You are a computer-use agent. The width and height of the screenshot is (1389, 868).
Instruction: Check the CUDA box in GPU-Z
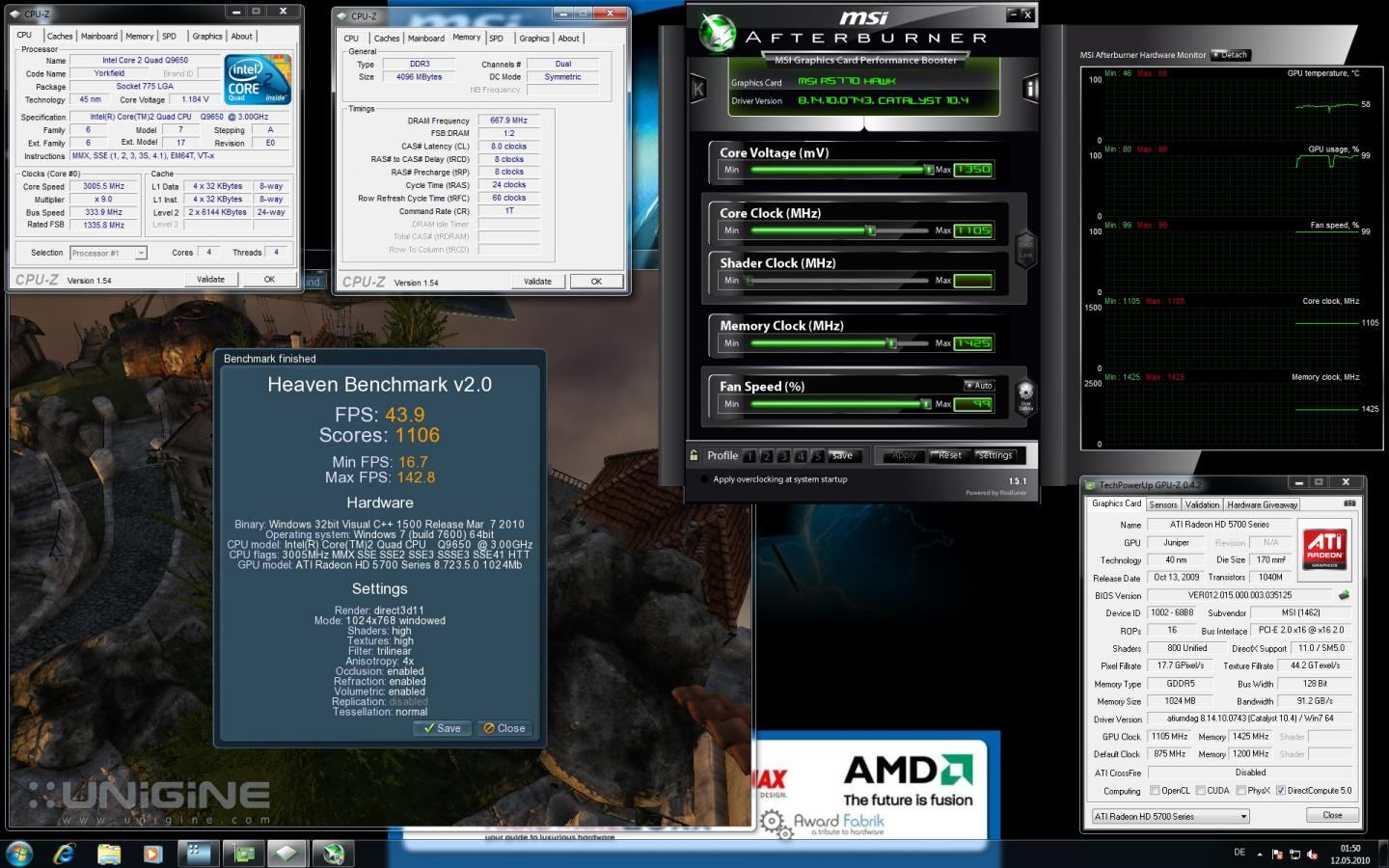[1200, 790]
